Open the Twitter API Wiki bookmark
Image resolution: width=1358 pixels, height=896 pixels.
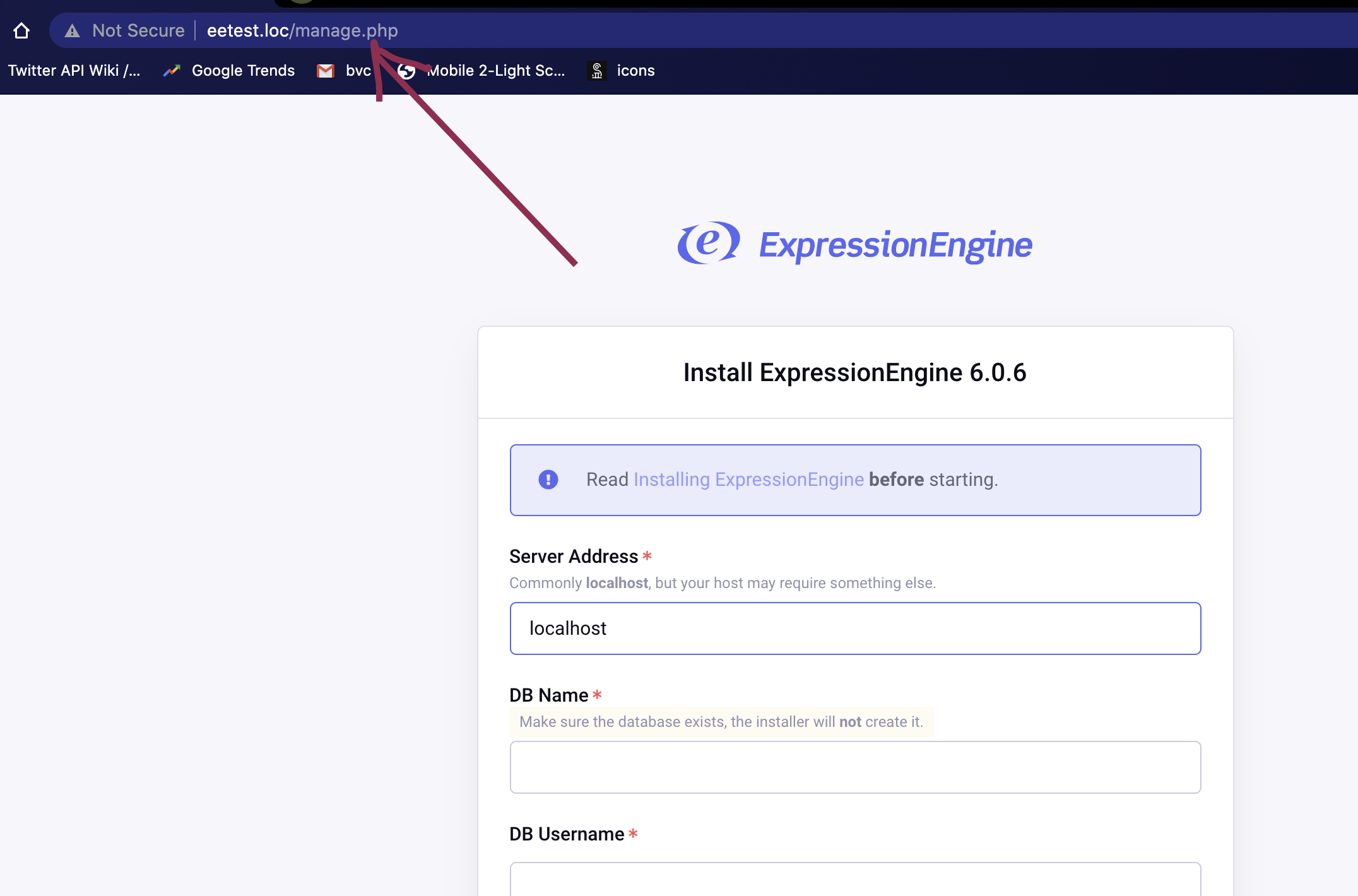point(74,71)
